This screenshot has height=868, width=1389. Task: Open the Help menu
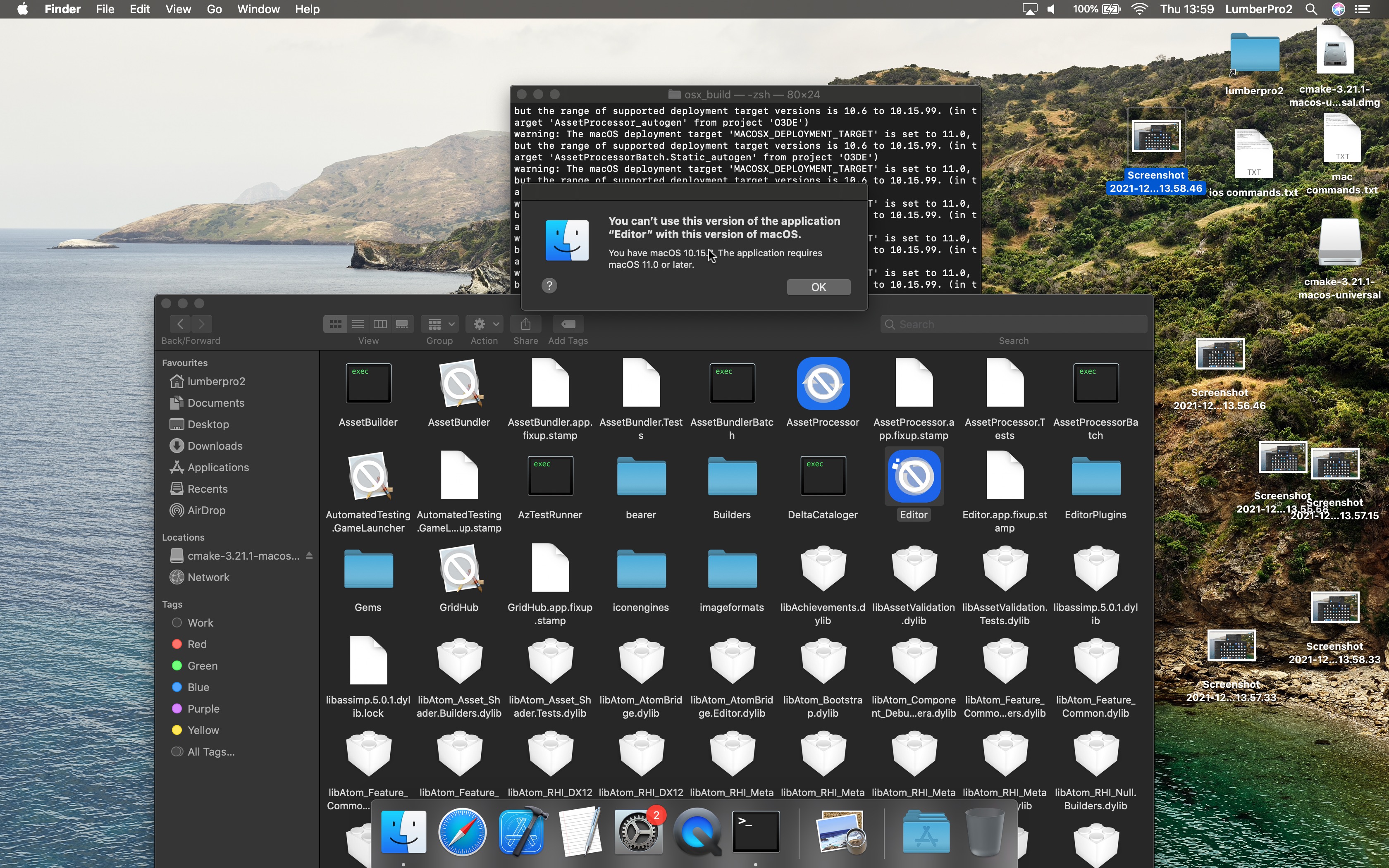click(307, 9)
